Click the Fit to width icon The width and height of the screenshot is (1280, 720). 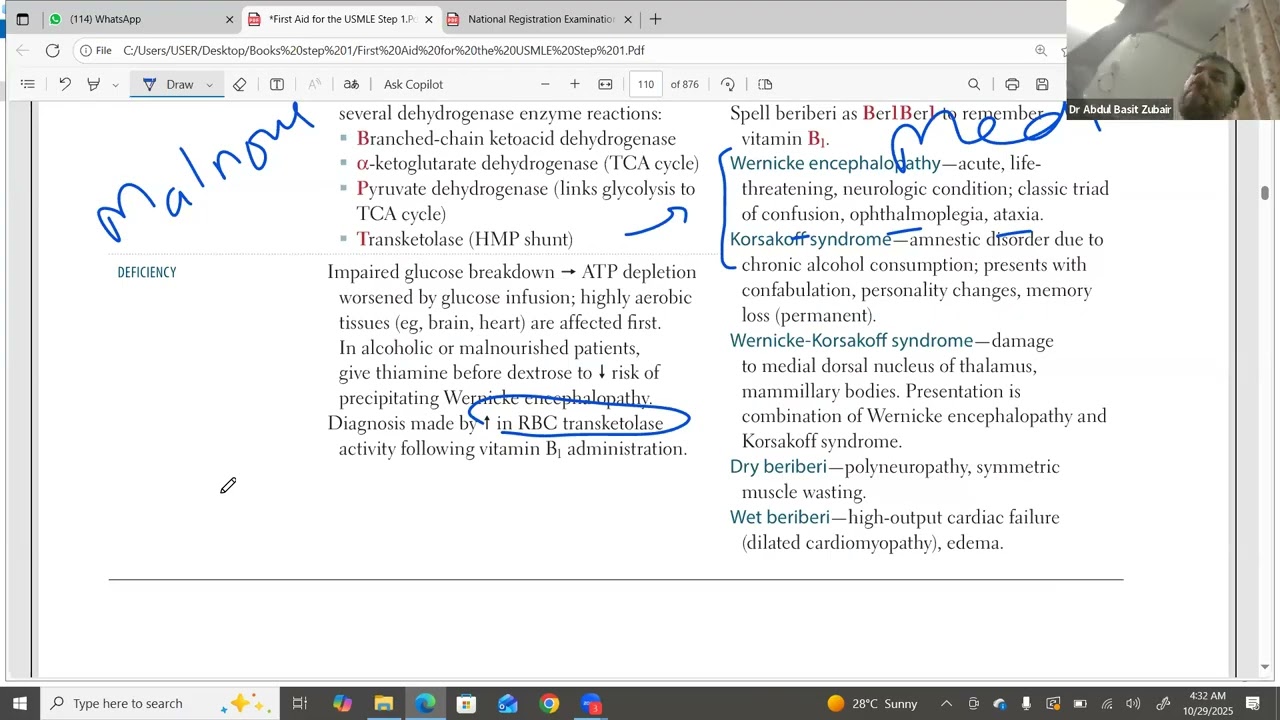(x=605, y=84)
